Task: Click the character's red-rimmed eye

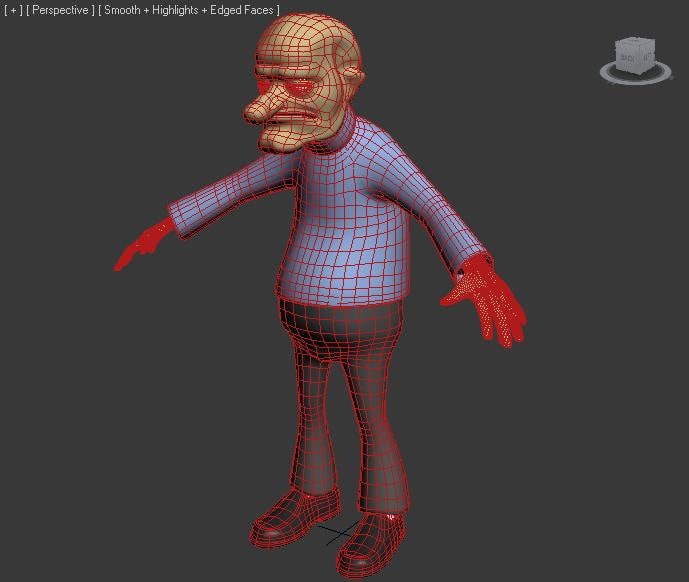Action: coord(298,88)
